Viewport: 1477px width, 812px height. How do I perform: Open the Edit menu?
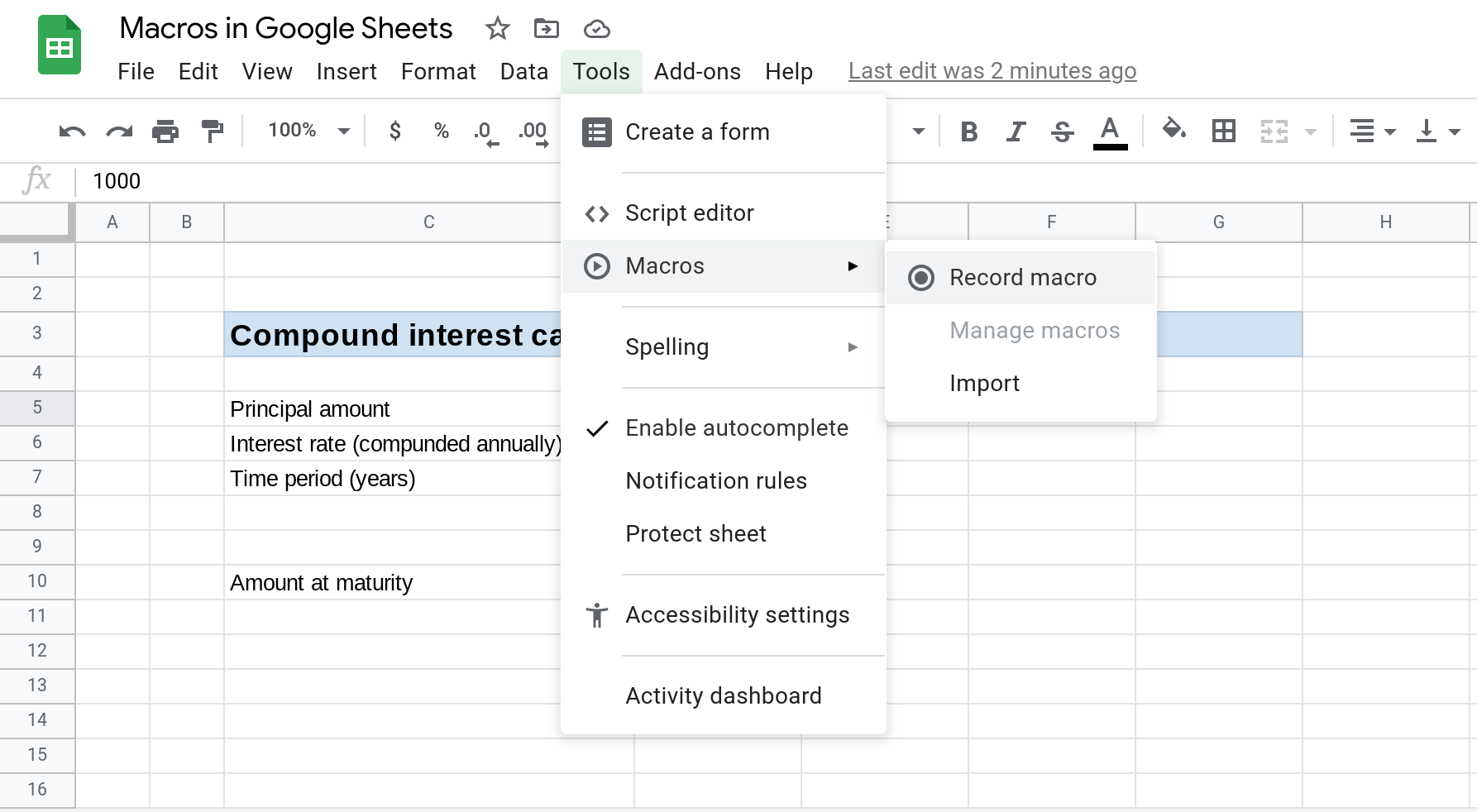198,72
